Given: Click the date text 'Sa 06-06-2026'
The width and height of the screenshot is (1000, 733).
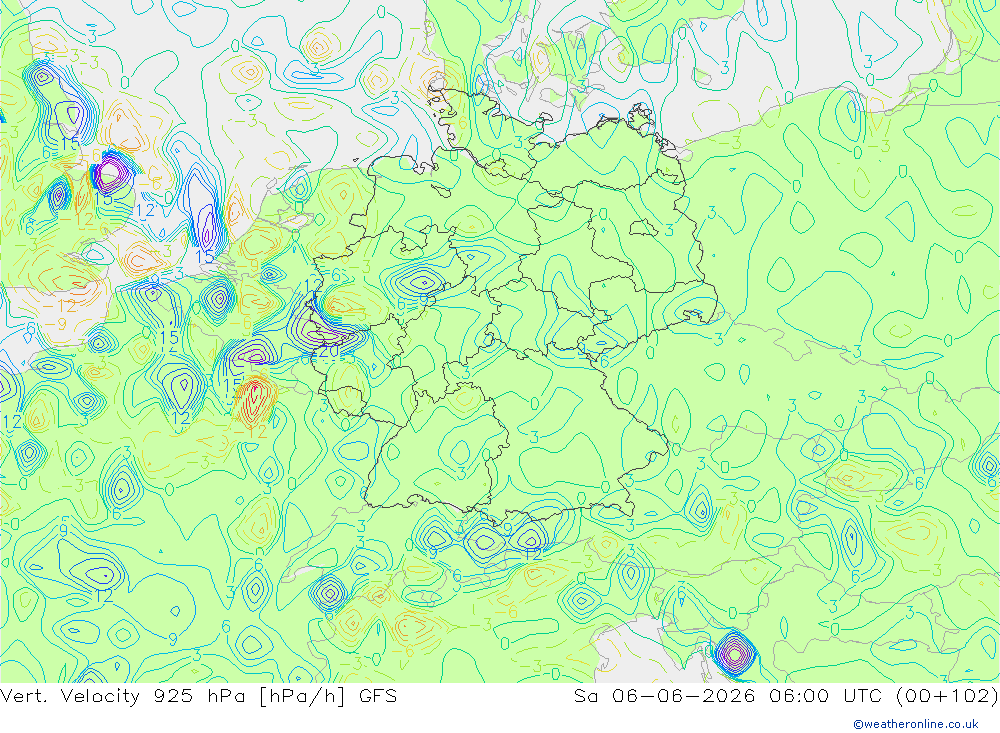Looking at the screenshot, I should pyautogui.click(x=664, y=695).
